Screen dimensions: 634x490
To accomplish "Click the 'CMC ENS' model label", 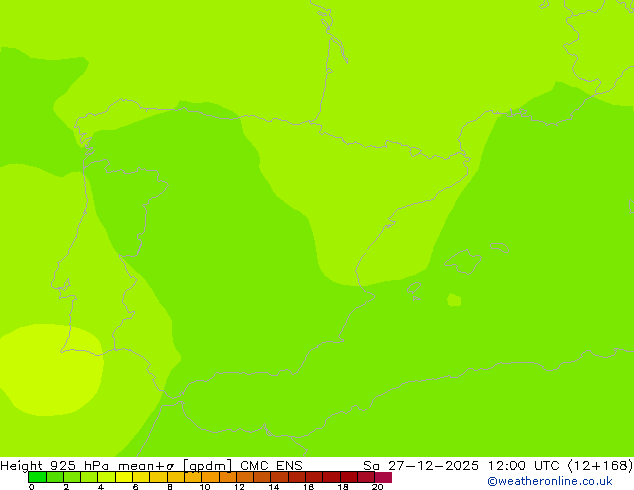I will tap(271, 466).
